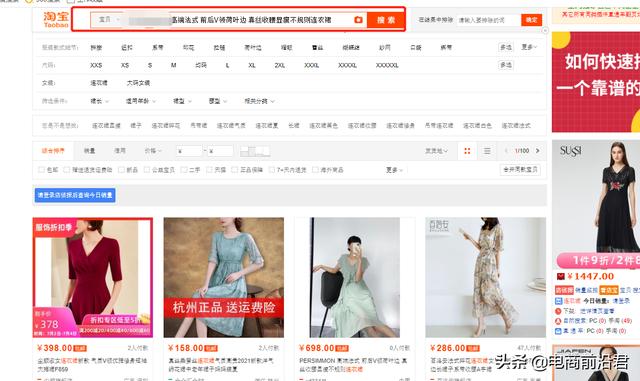Click 大码女装 category link
The image size is (640, 381).
(138, 83)
